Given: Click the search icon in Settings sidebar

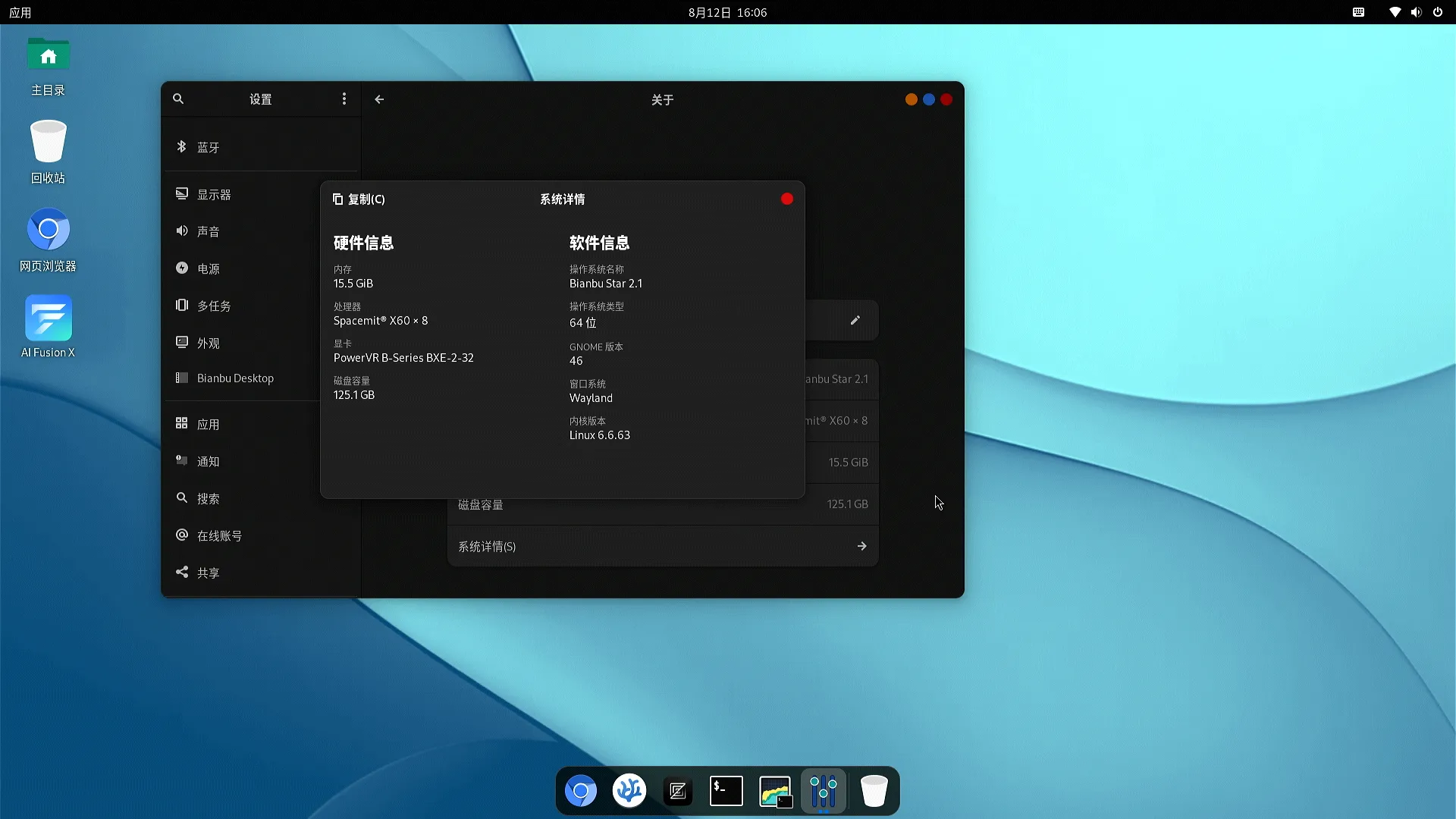Looking at the screenshot, I should tap(178, 99).
